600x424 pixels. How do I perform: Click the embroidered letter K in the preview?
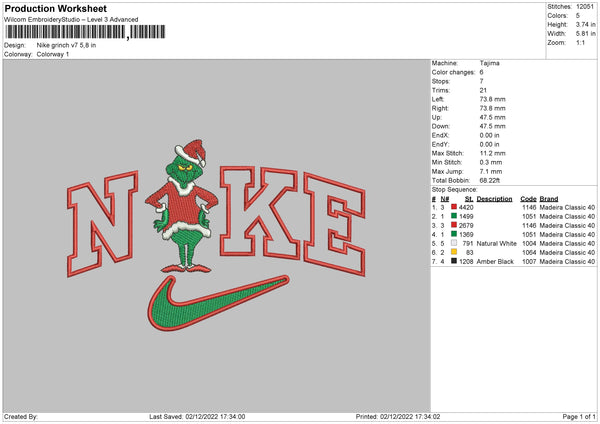click(259, 211)
